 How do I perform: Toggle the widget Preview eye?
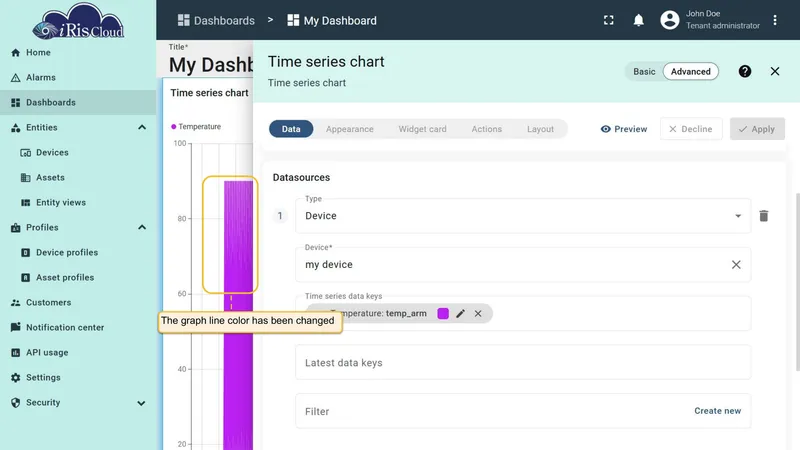pos(623,129)
